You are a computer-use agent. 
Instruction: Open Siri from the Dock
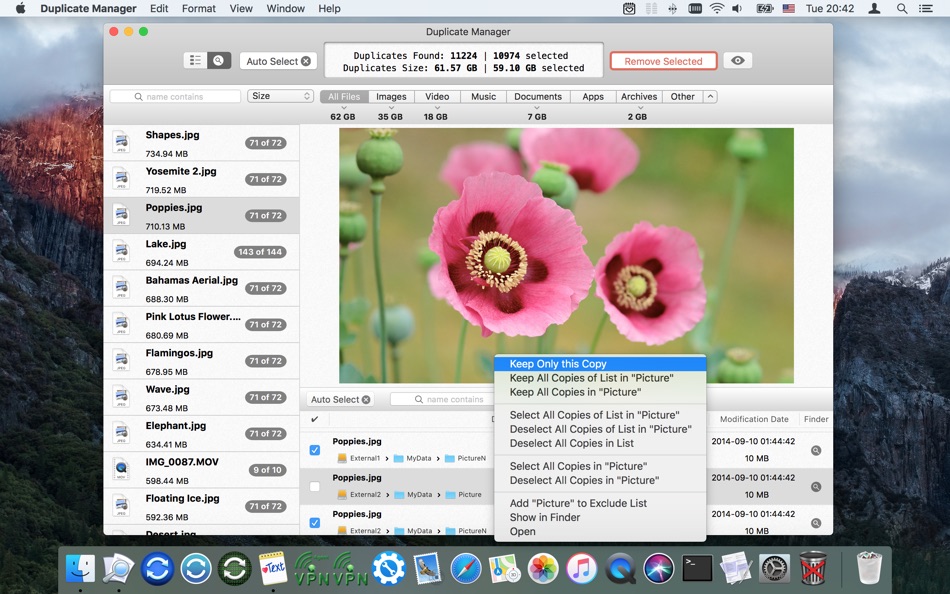(659, 569)
